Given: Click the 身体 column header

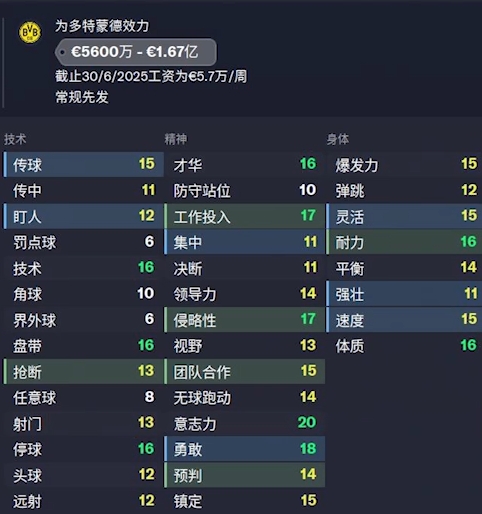Looking at the screenshot, I should point(338,139).
